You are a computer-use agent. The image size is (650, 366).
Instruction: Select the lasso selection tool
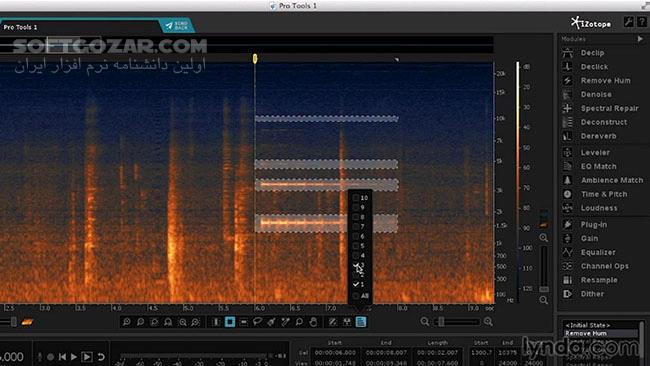point(257,322)
